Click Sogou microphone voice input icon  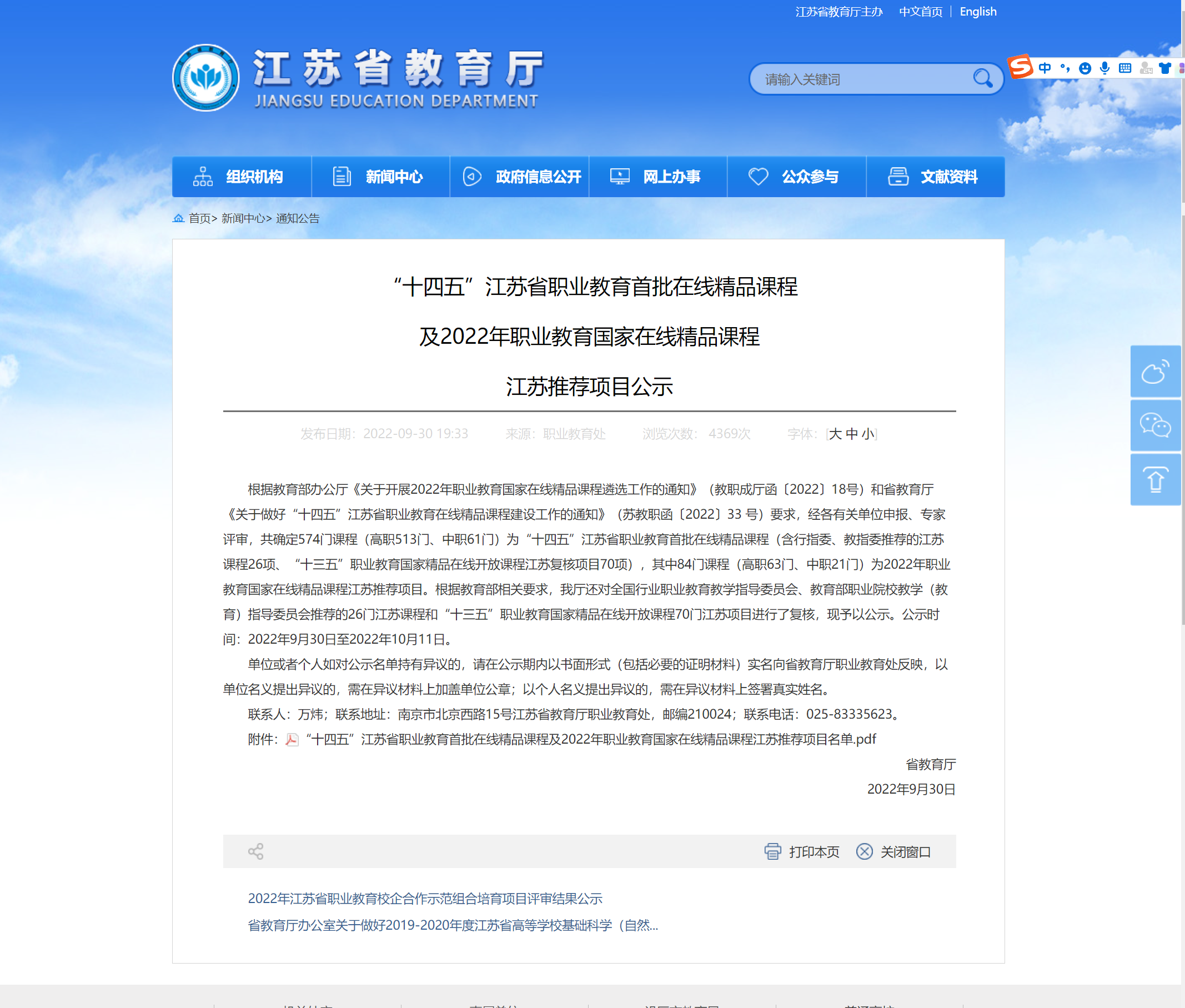[1104, 68]
